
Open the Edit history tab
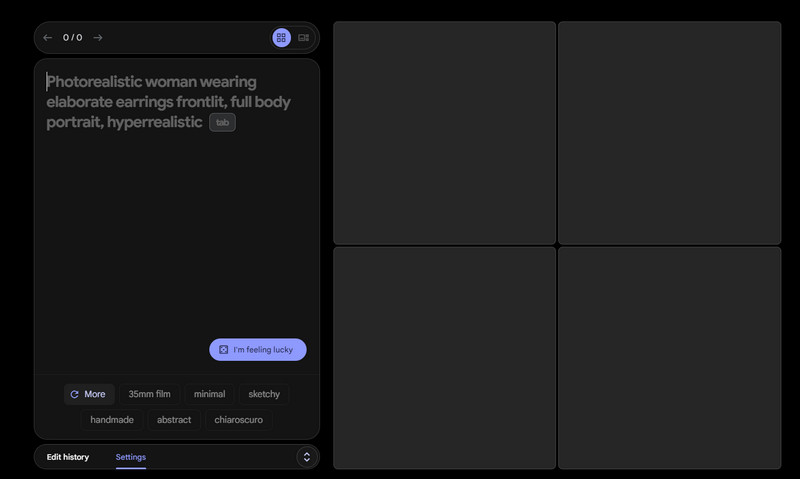coord(68,457)
